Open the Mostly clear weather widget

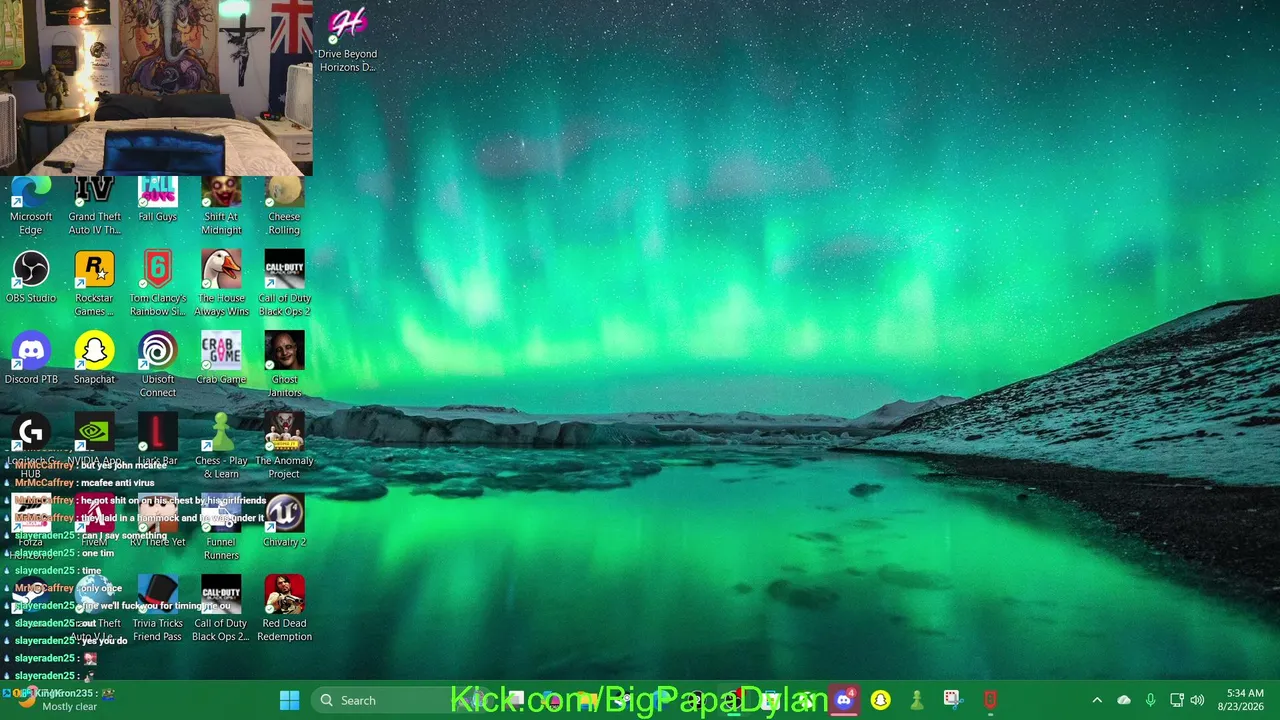56,700
